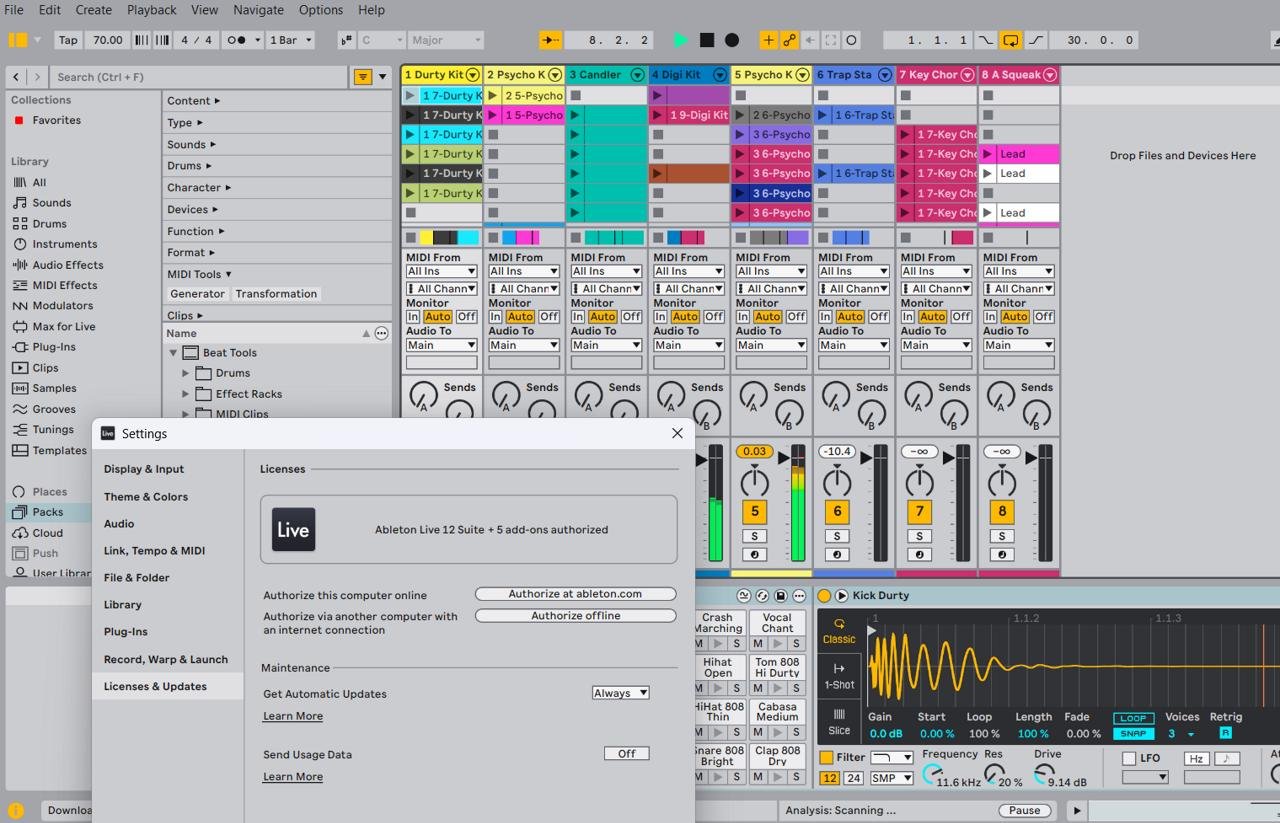Image resolution: width=1280 pixels, height=823 pixels.
Task: Arm the Arrangement Record button
Action: 732,40
